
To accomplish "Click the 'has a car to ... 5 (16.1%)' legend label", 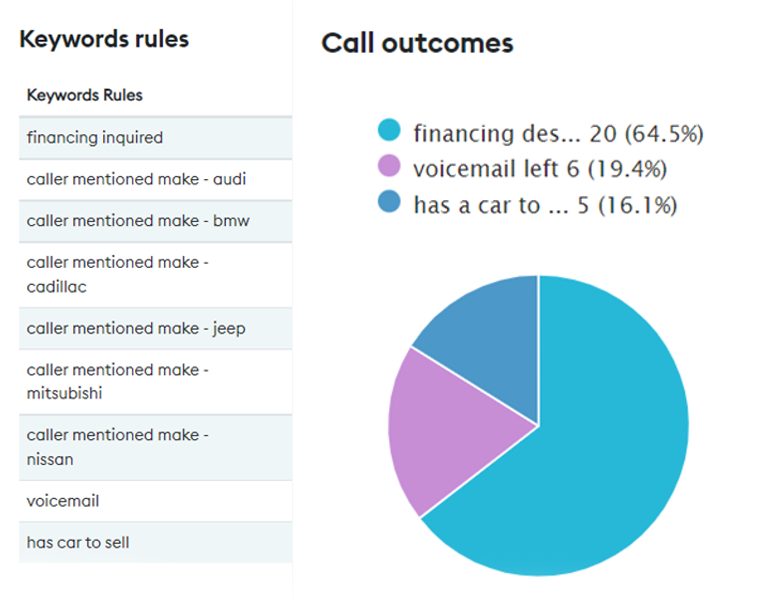I will point(545,205).
